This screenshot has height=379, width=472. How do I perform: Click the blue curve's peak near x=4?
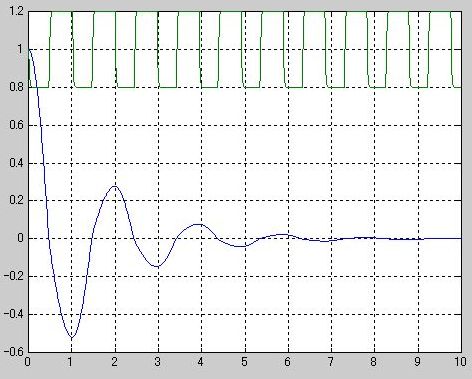point(199,224)
